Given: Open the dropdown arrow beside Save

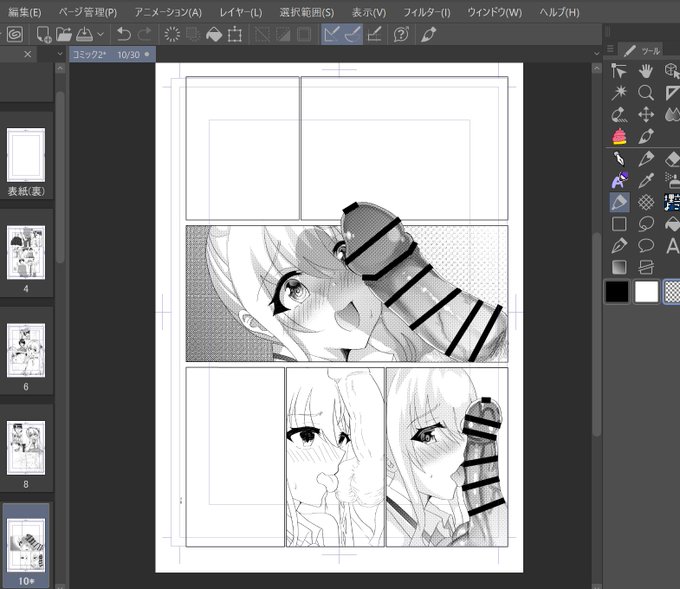Looking at the screenshot, I should click(x=101, y=34).
